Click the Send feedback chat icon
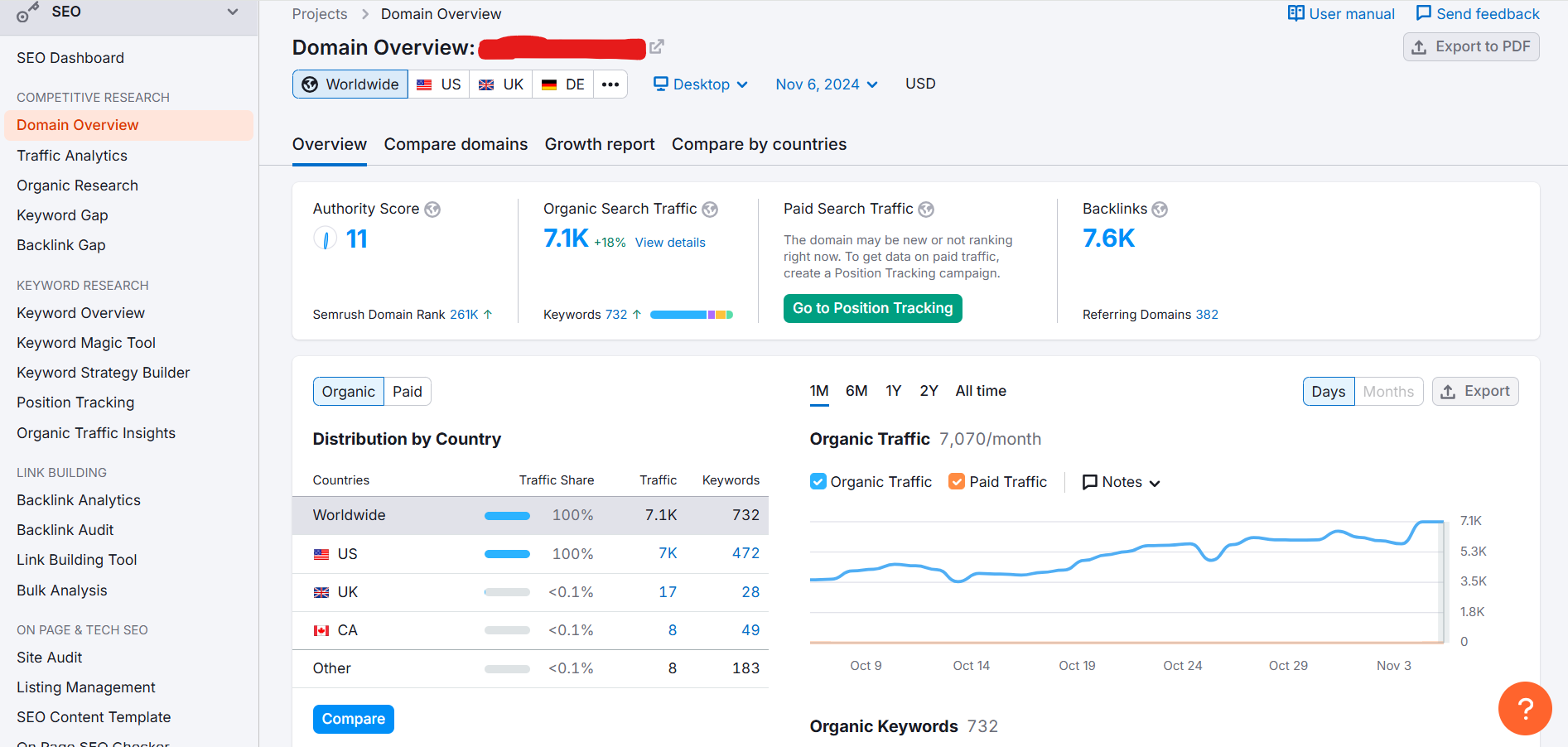This screenshot has width=1568, height=747. coord(1423,13)
